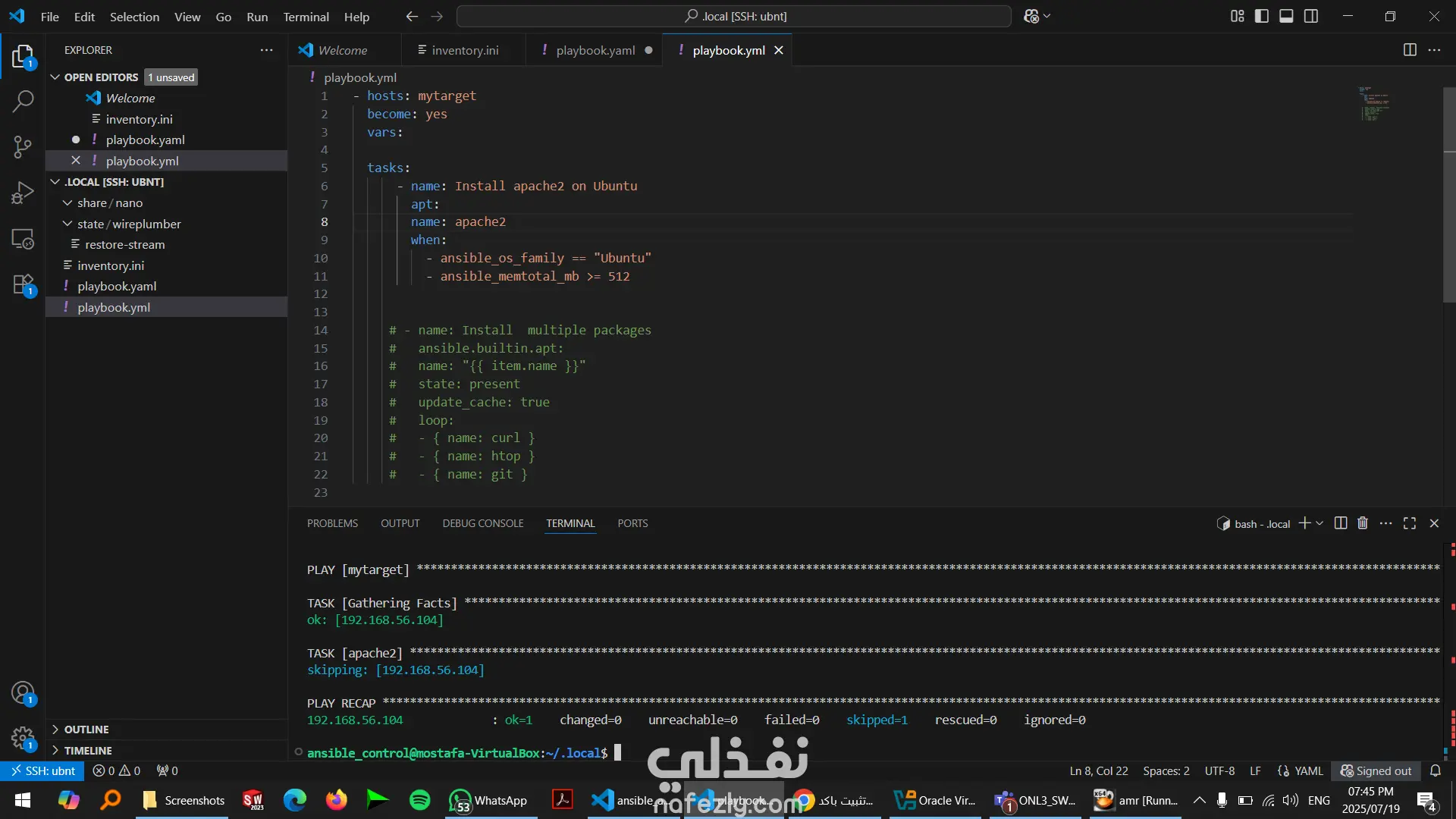Screen dimensions: 1456x819
Task: Open the Terminal menu
Action: [306, 17]
